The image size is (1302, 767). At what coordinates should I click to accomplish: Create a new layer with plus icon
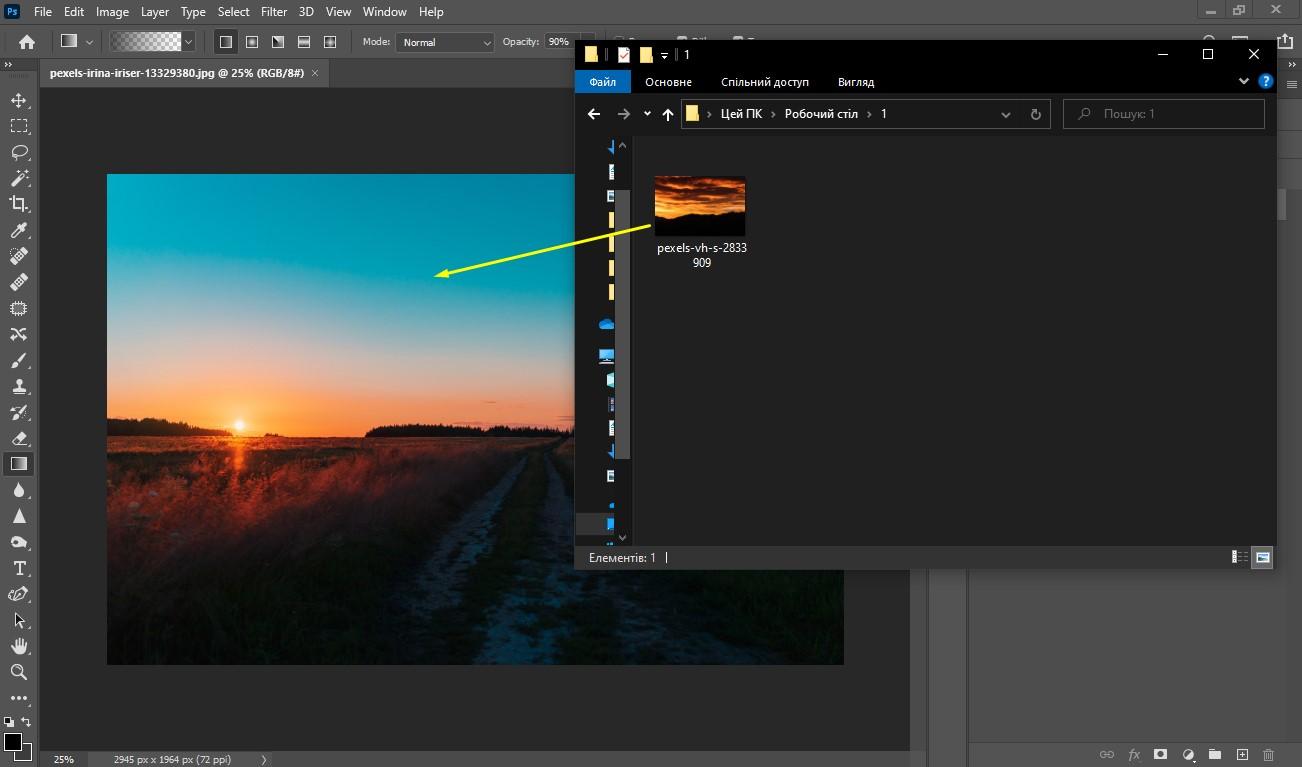1242,755
